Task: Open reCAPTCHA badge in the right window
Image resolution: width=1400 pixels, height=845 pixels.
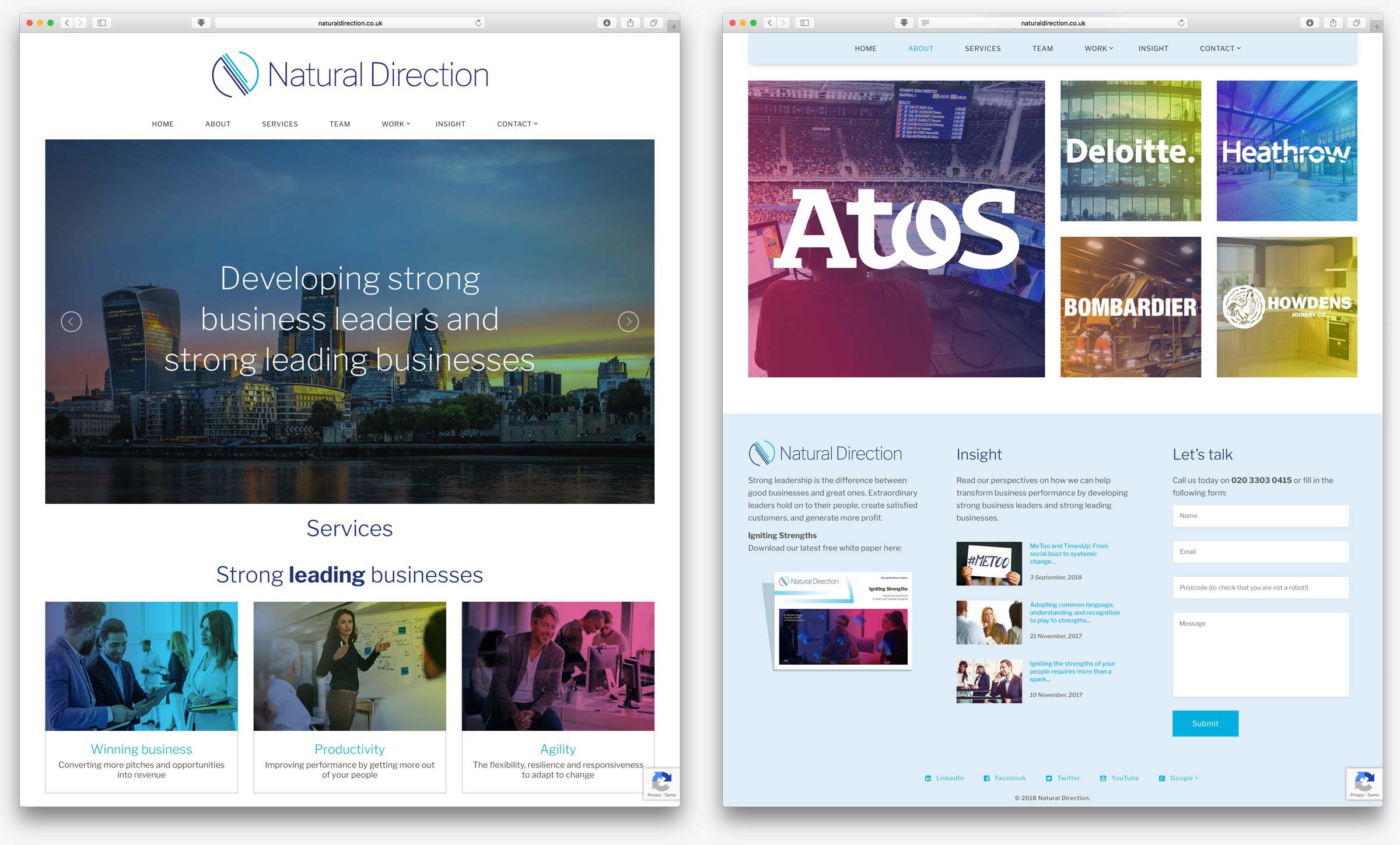Action: [1364, 784]
